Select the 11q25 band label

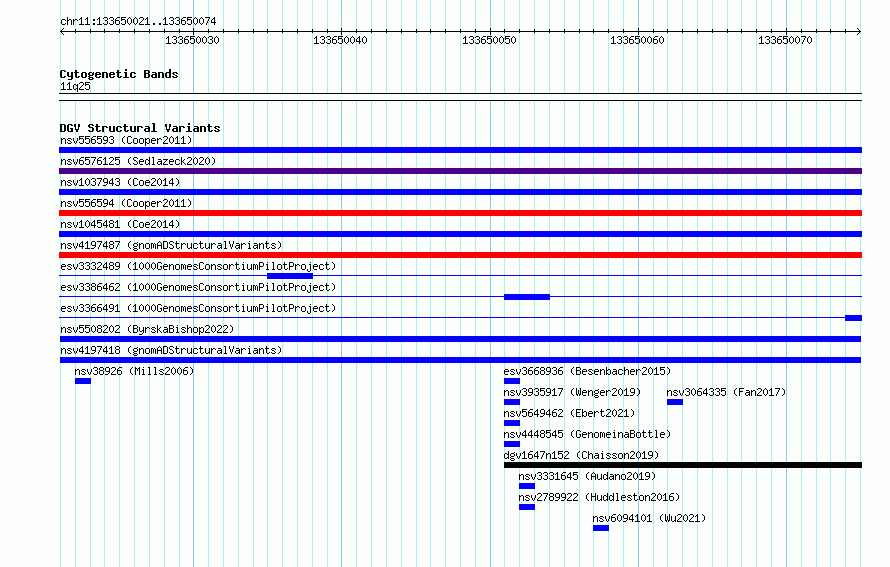75,86
